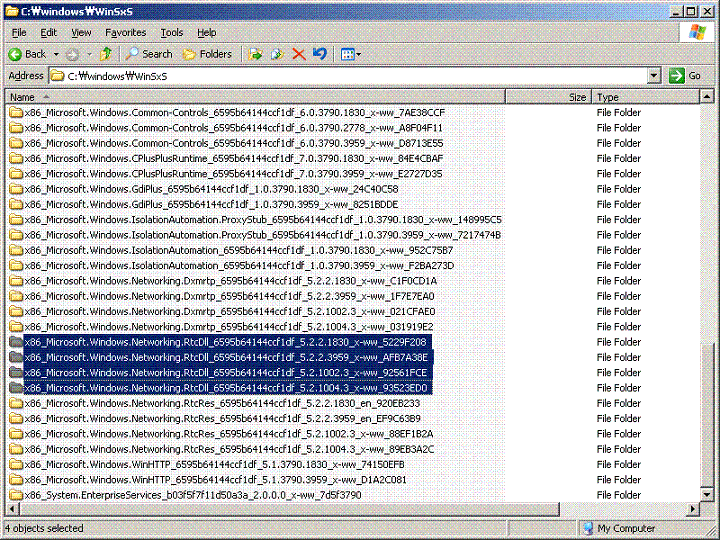Expand the address bar dropdown arrow
Viewport: 720px width, 540px height.
[x=654, y=76]
